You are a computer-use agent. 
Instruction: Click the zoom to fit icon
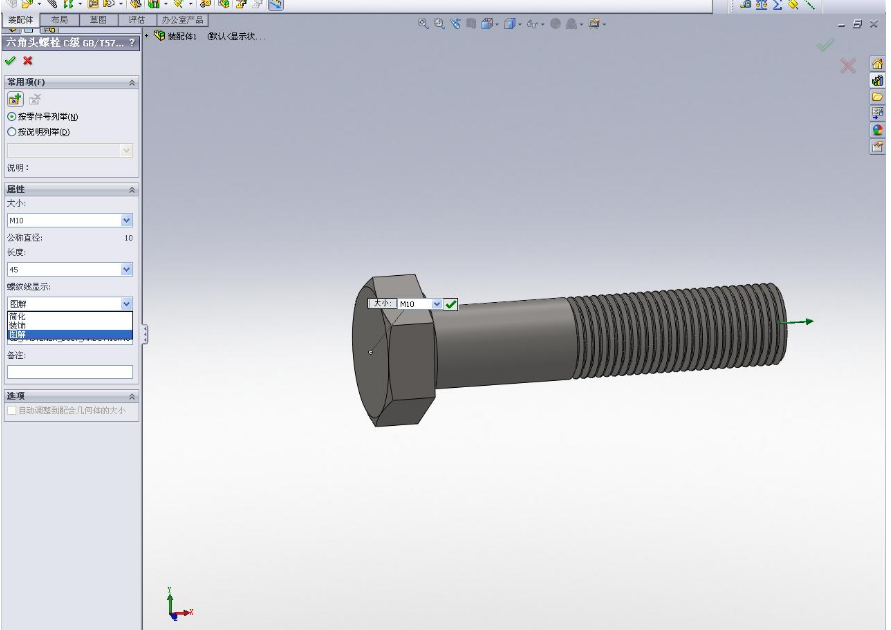click(423, 24)
